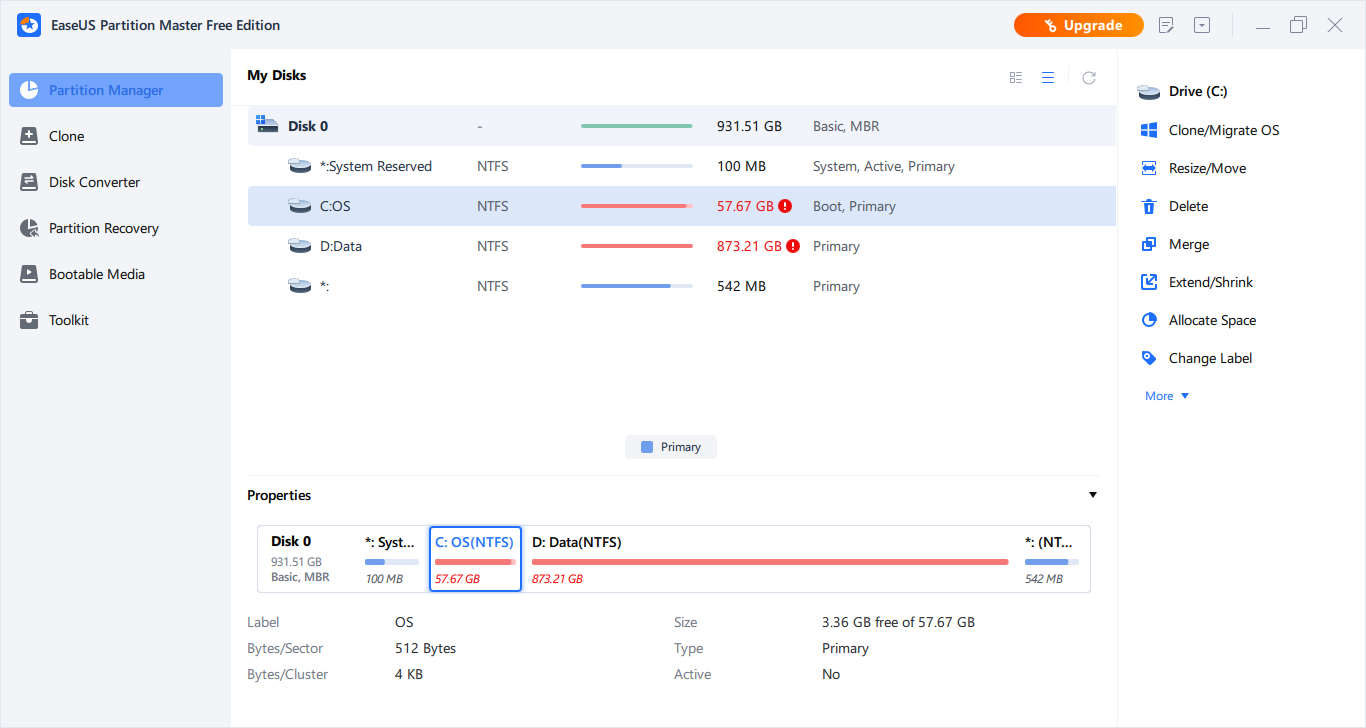Click the Allocate Space pie icon

[x=1149, y=320]
